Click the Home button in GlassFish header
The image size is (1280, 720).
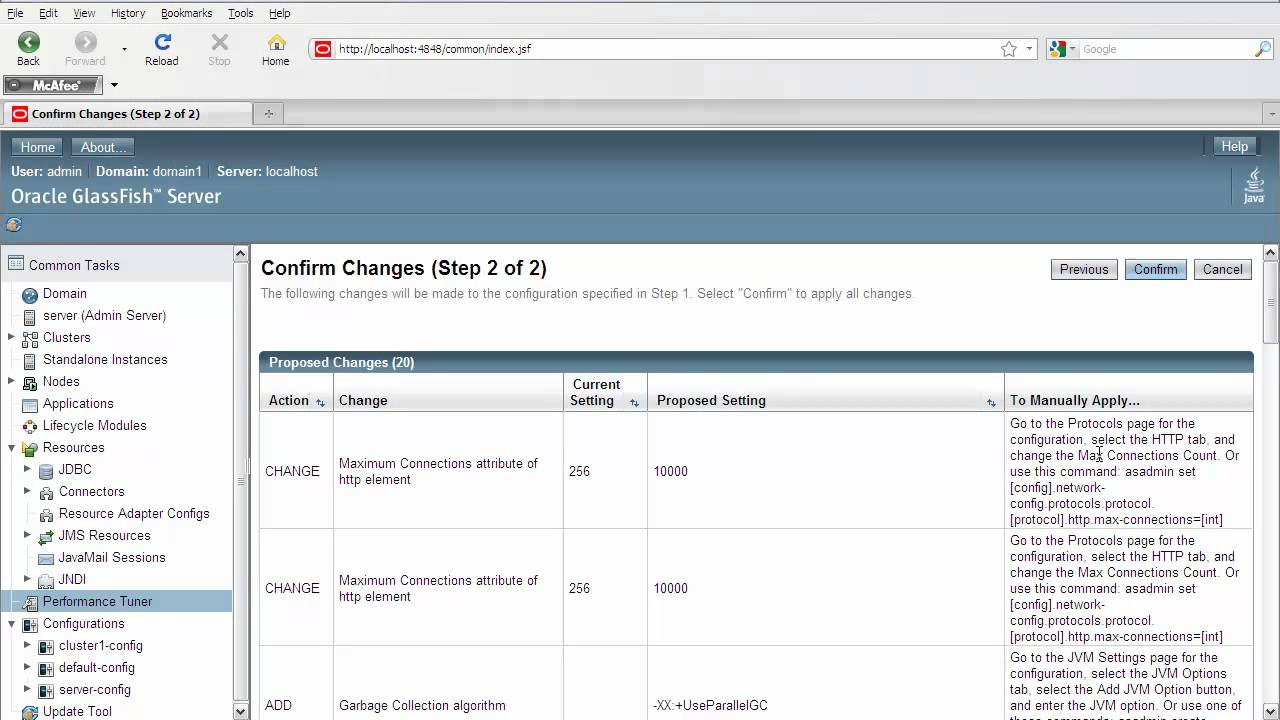click(38, 147)
